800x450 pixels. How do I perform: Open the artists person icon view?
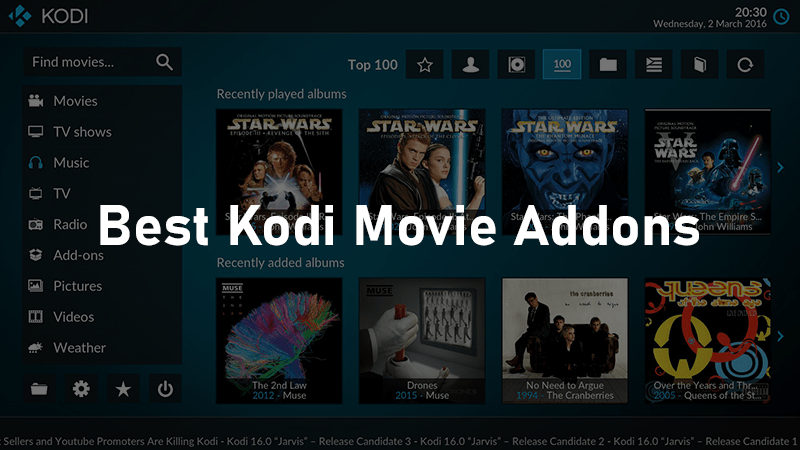tap(470, 64)
